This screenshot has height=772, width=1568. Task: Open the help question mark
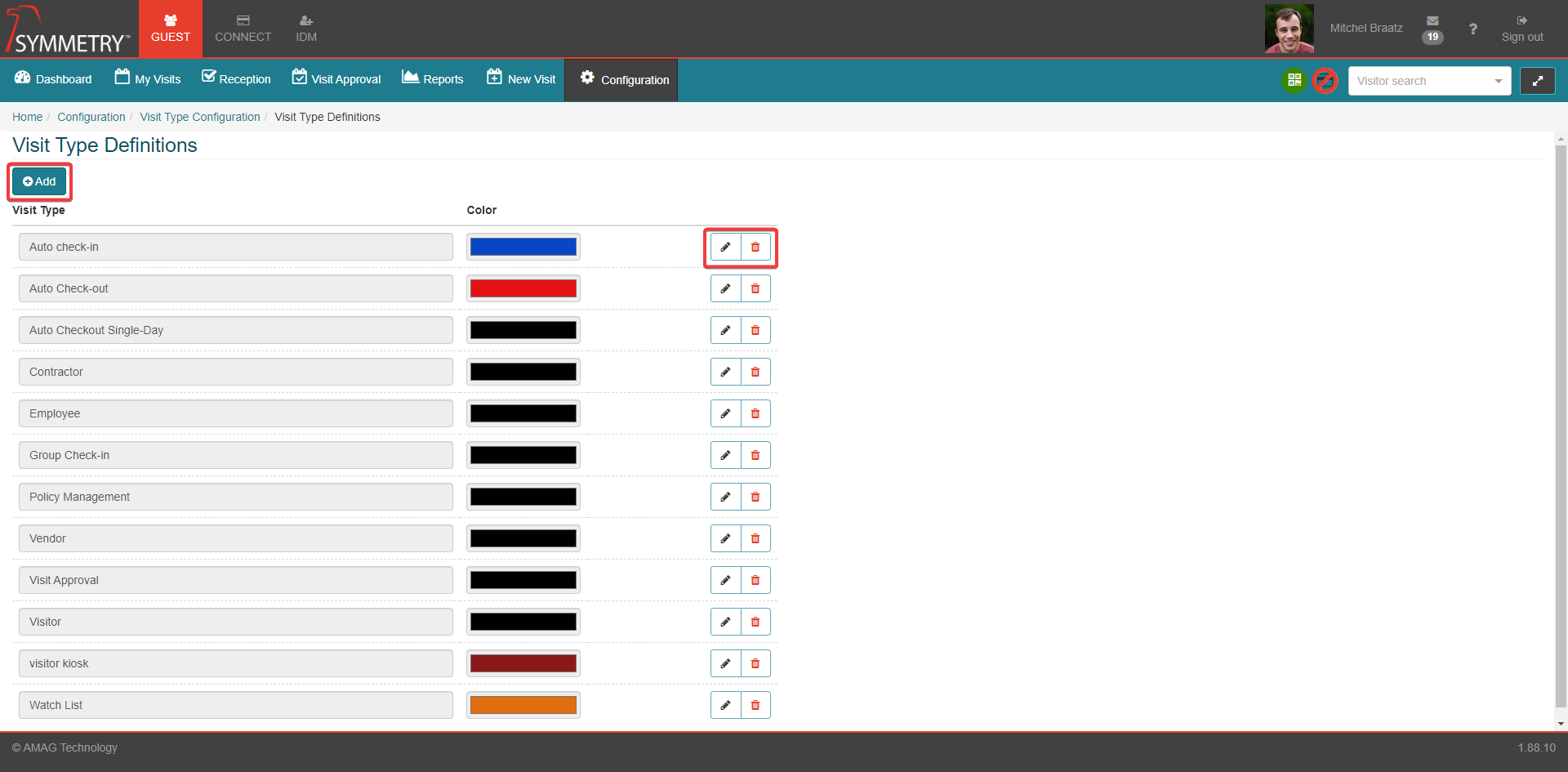pos(1472,29)
